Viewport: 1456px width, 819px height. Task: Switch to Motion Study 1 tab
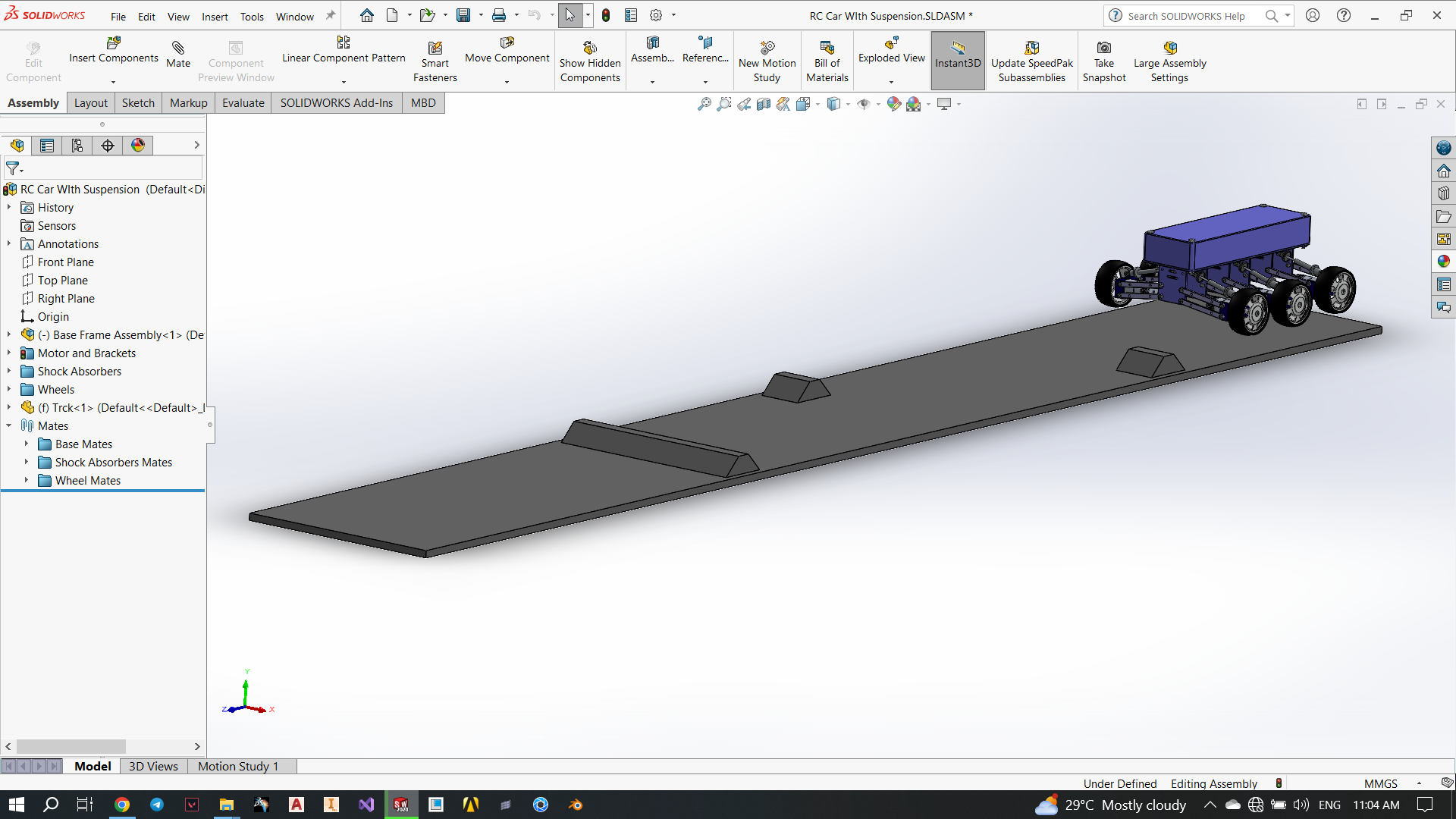point(238,767)
